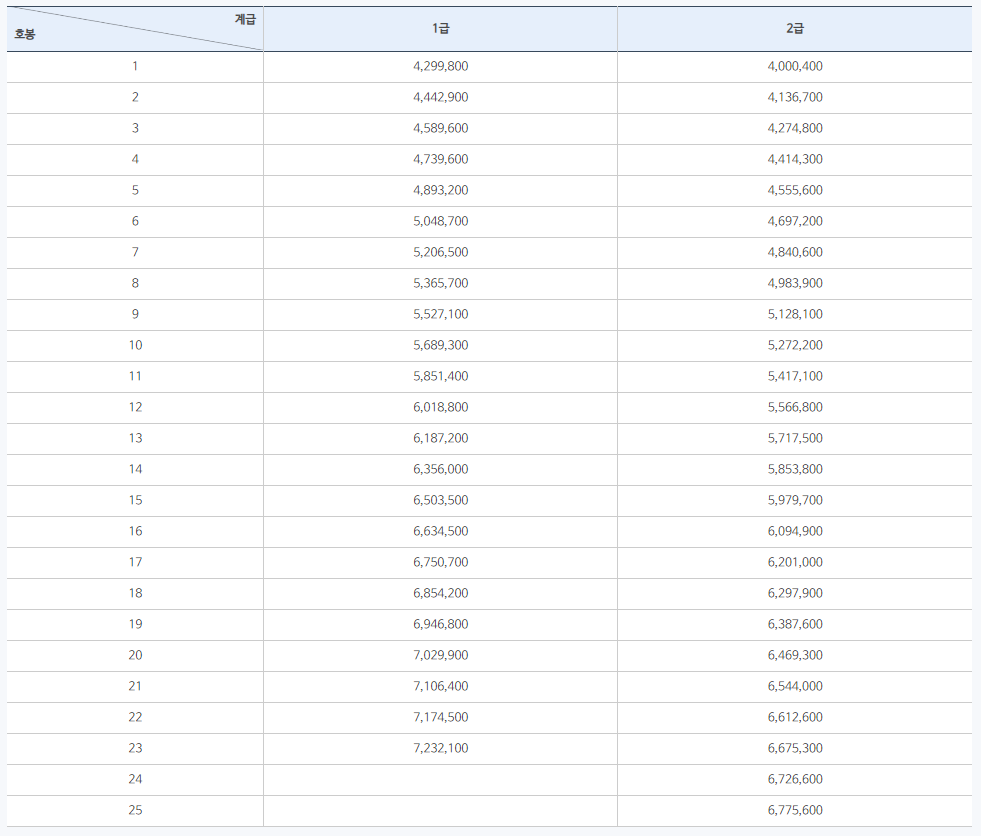Click on 5,128,100
Image resolution: width=981 pixels, height=836 pixels.
[795, 314]
